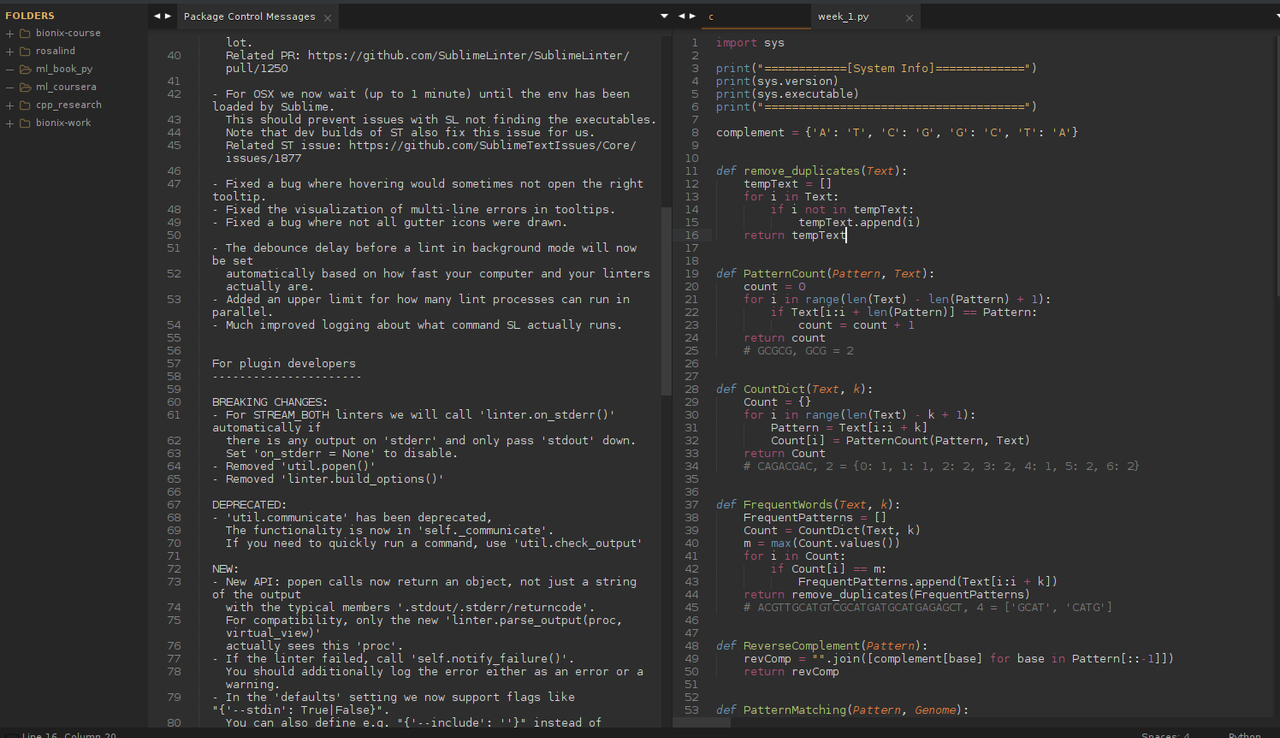Expand the cpp_research folder
The width and height of the screenshot is (1280, 738).
pos(10,105)
